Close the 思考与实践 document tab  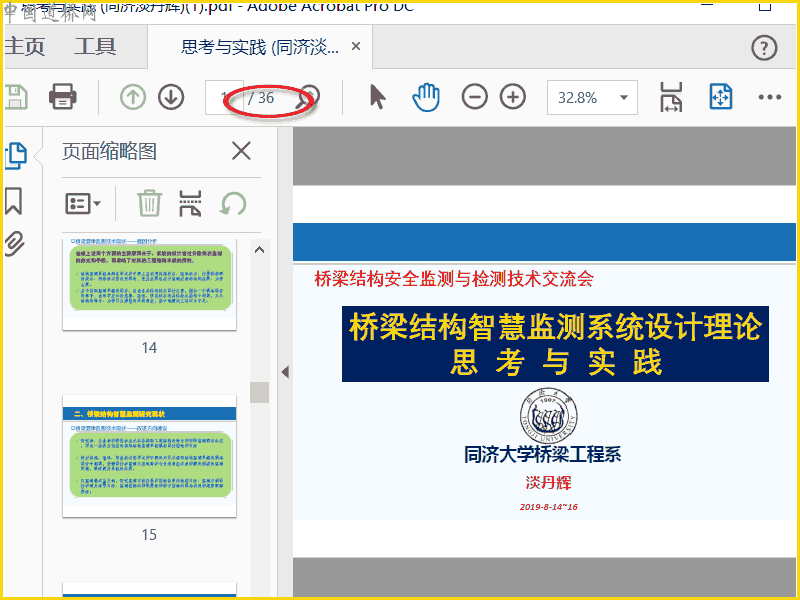click(x=356, y=46)
